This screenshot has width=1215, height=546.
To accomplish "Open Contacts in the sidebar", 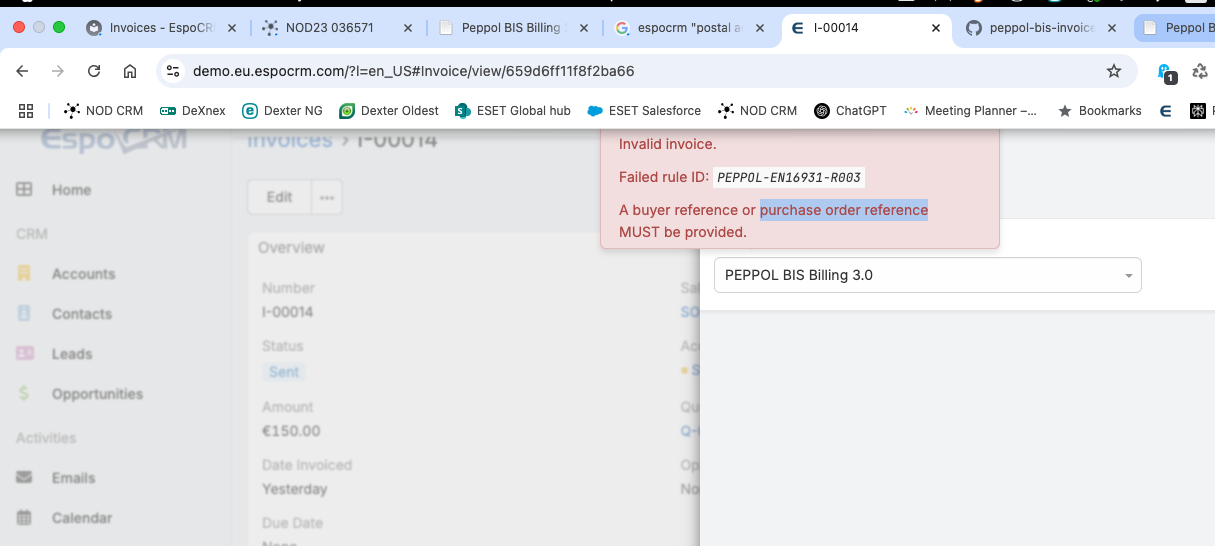I will [x=81, y=314].
